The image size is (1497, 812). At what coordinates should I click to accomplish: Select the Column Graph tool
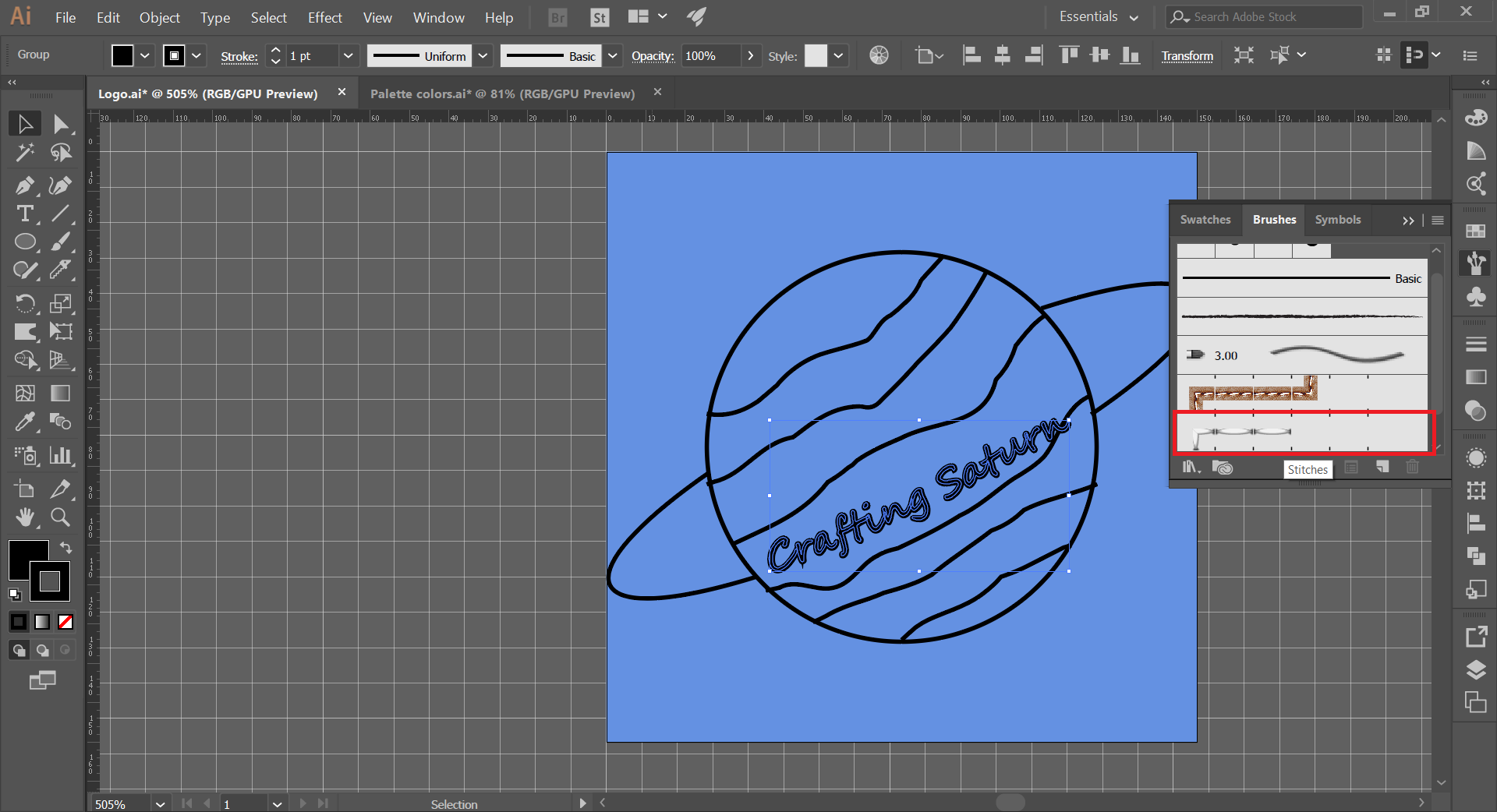click(x=61, y=455)
